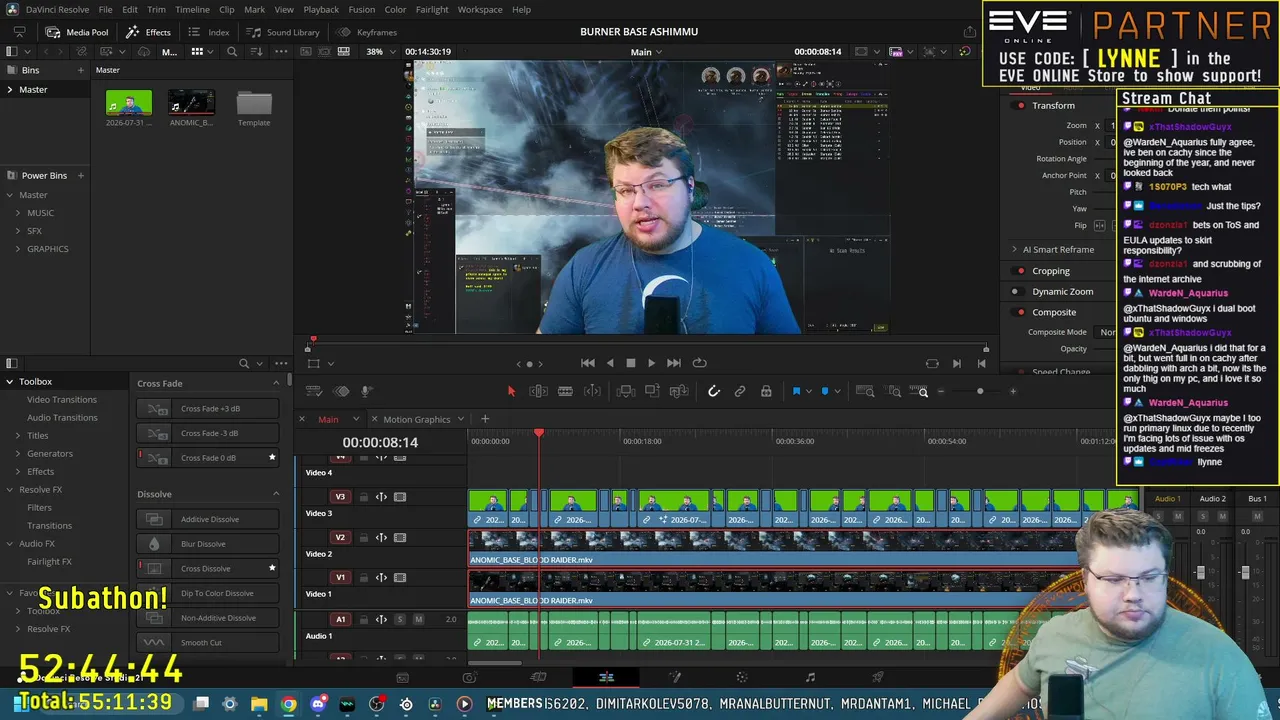
Task: Search the media pool with magnifier icon
Action: point(232,52)
